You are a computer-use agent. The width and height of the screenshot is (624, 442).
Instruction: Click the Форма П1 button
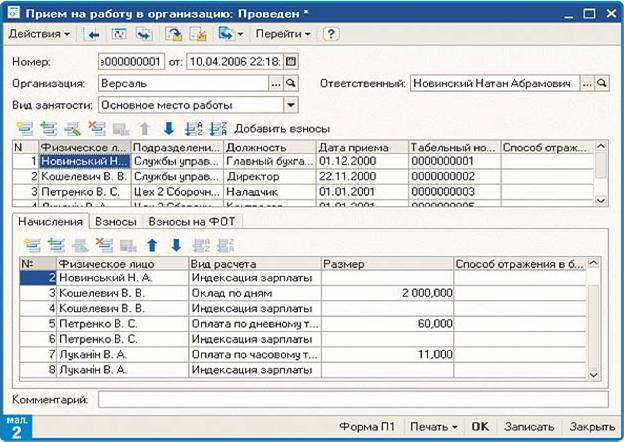pyautogui.click(x=367, y=427)
